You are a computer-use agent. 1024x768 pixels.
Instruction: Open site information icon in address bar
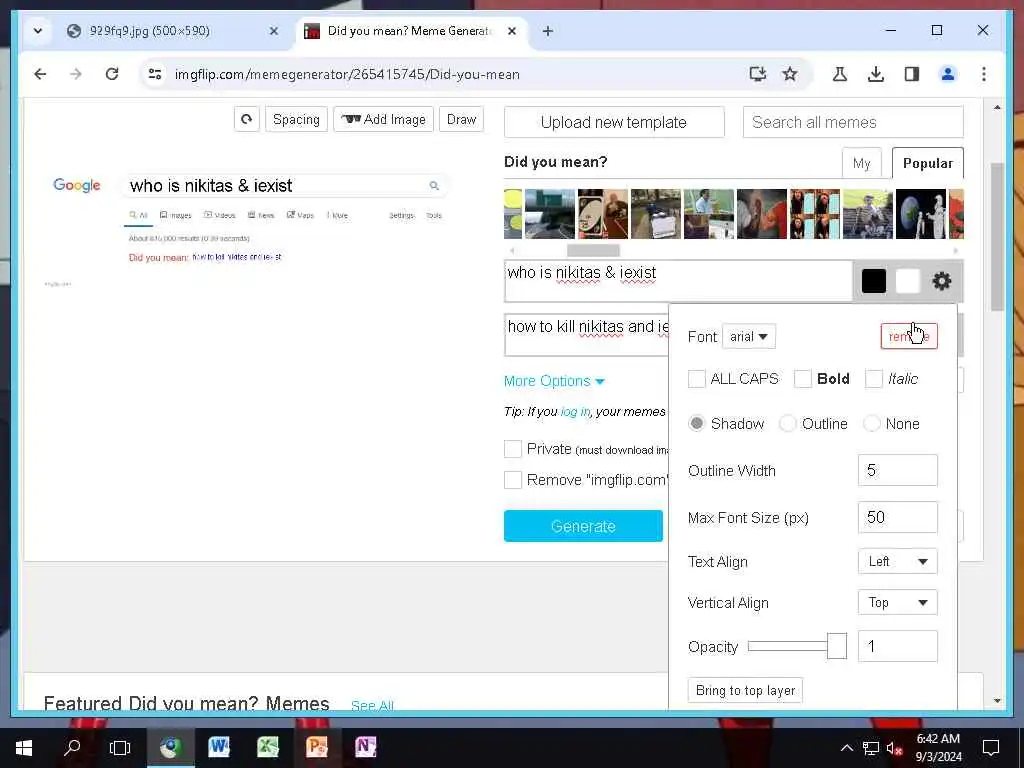click(x=155, y=74)
